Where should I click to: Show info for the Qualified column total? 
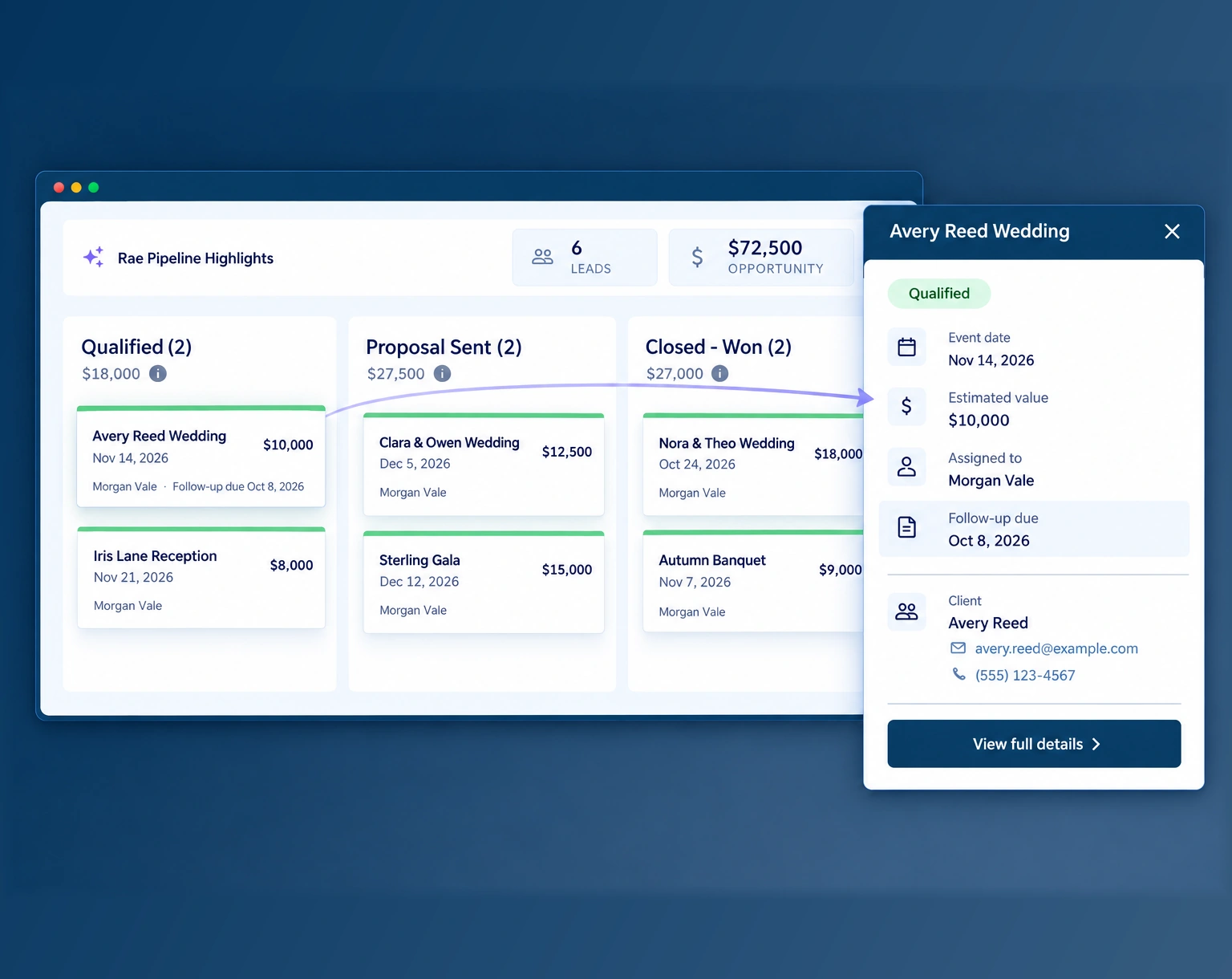pyautogui.click(x=158, y=373)
